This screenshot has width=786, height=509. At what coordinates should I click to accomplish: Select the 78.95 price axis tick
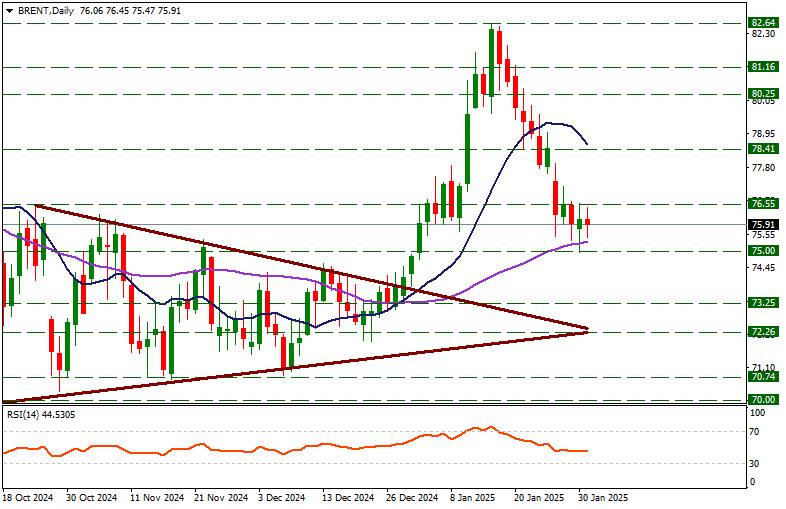(763, 134)
